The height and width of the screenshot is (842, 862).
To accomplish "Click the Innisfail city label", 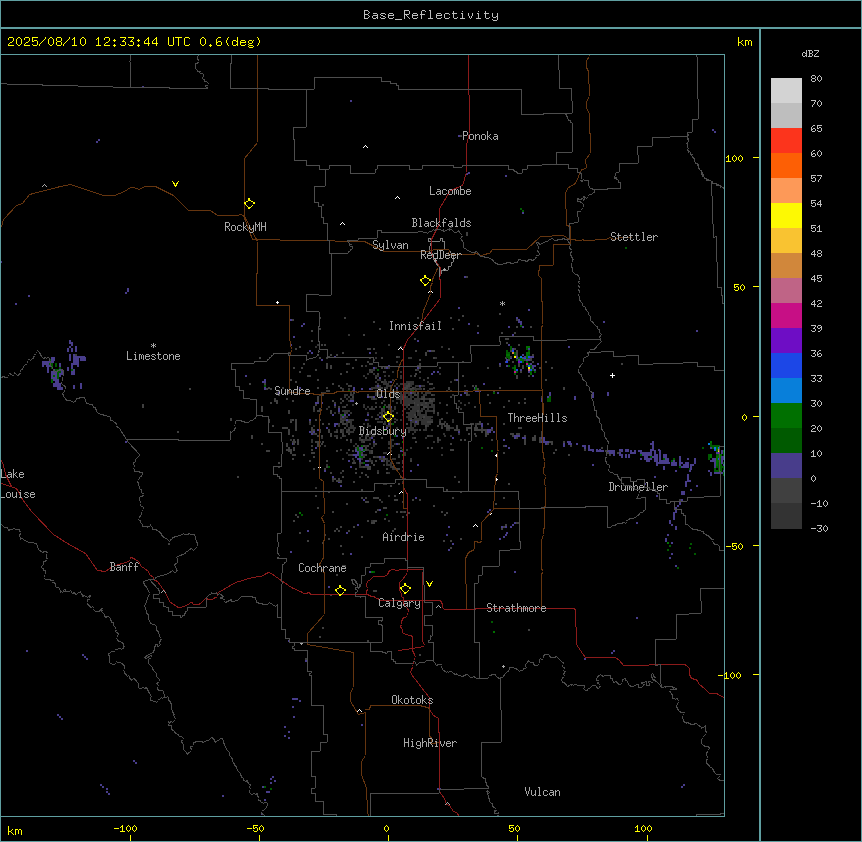I will click(x=415, y=326).
